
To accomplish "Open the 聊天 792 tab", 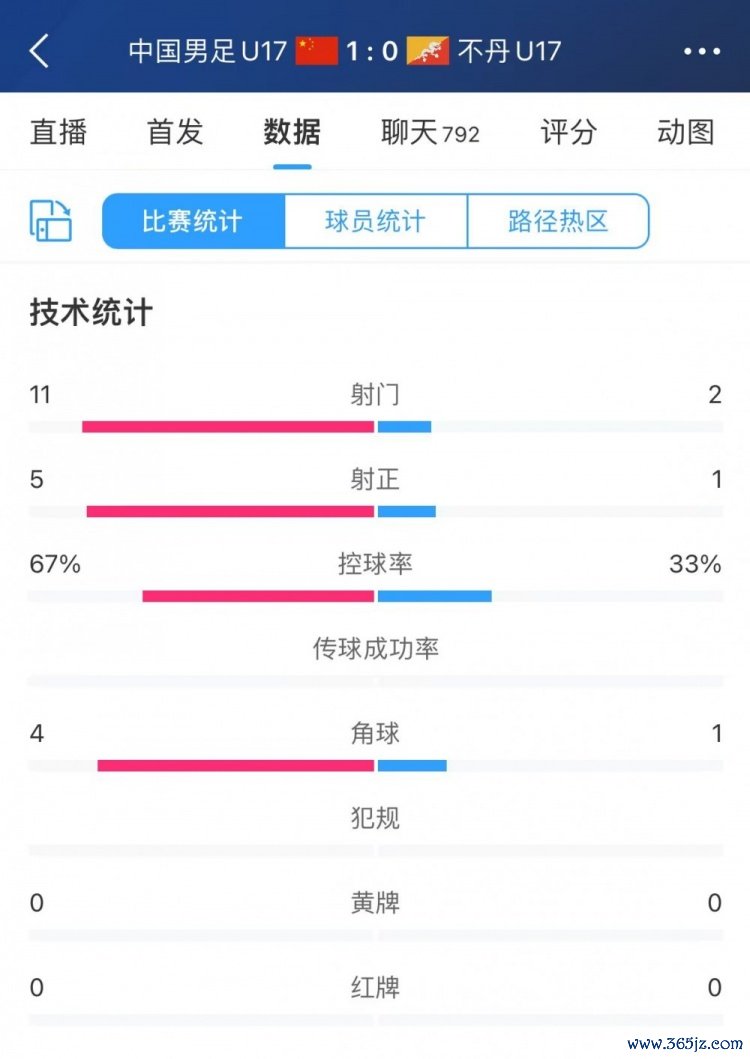I will point(430,132).
